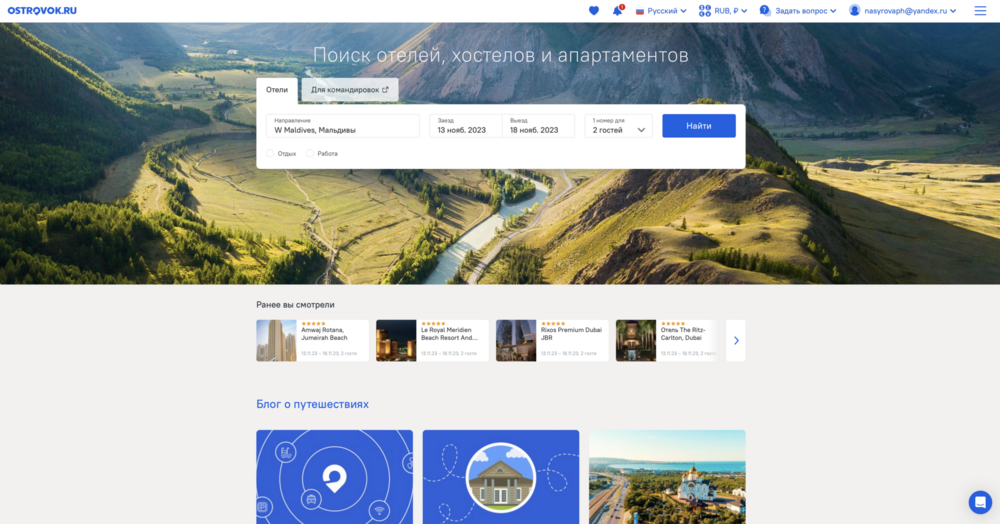Click the OSTROVOK.RU logo
The height and width of the screenshot is (524, 1000).
point(42,11)
